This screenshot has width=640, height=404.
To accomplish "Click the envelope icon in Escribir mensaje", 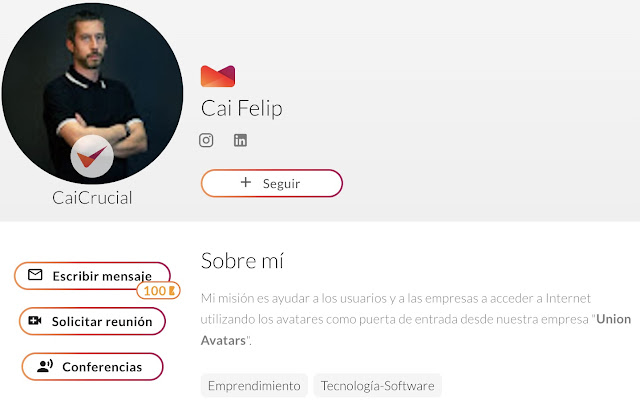I will point(35,275).
